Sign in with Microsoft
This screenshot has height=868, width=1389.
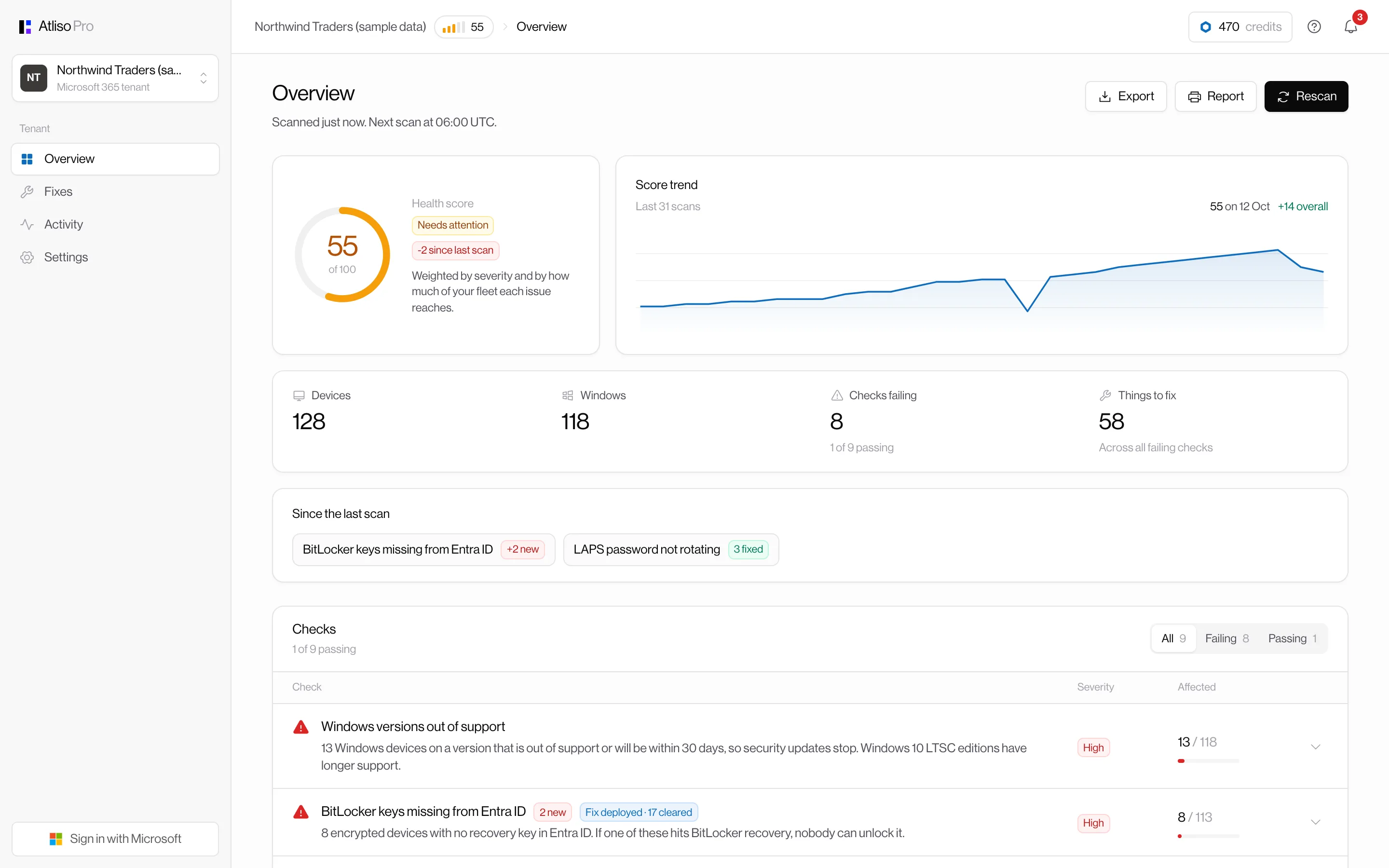point(115,839)
